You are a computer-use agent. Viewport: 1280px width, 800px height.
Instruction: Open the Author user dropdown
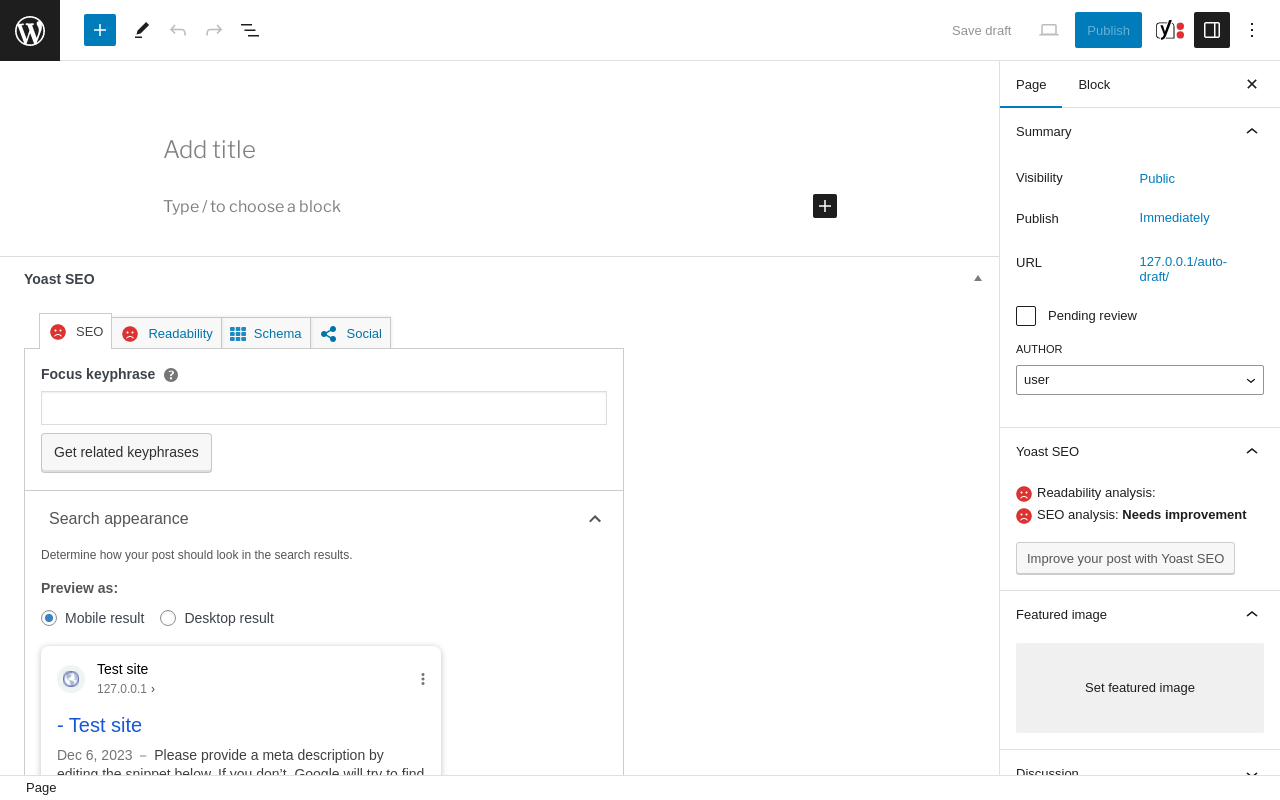[x=1140, y=380]
